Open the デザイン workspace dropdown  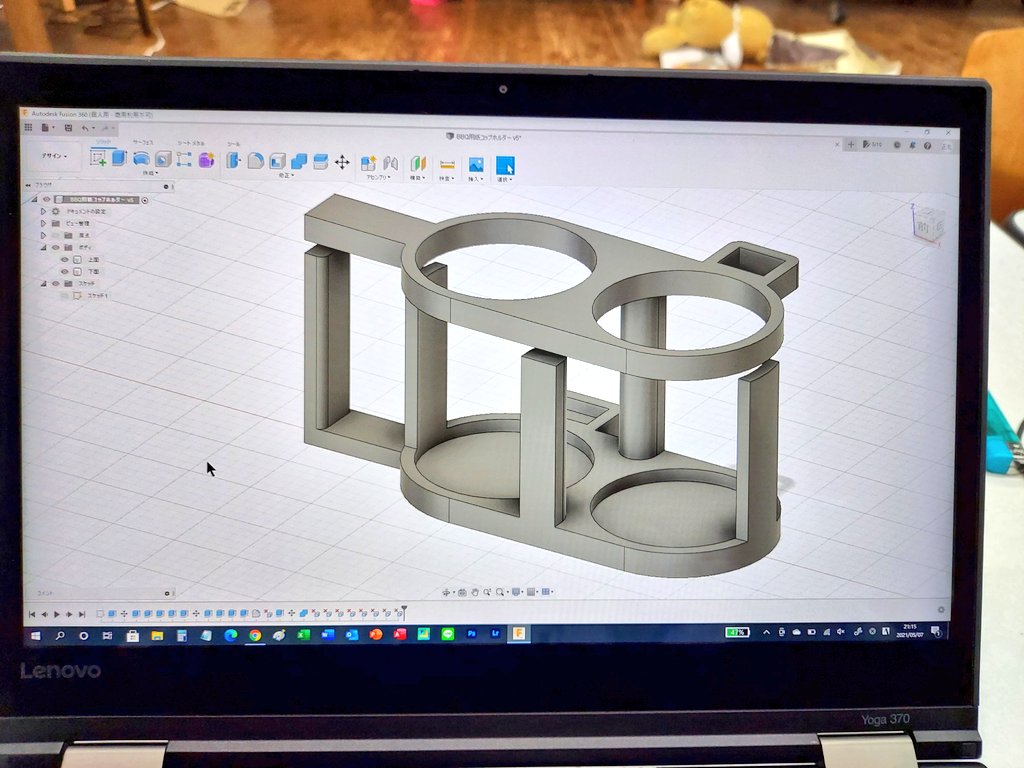(x=54, y=156)
